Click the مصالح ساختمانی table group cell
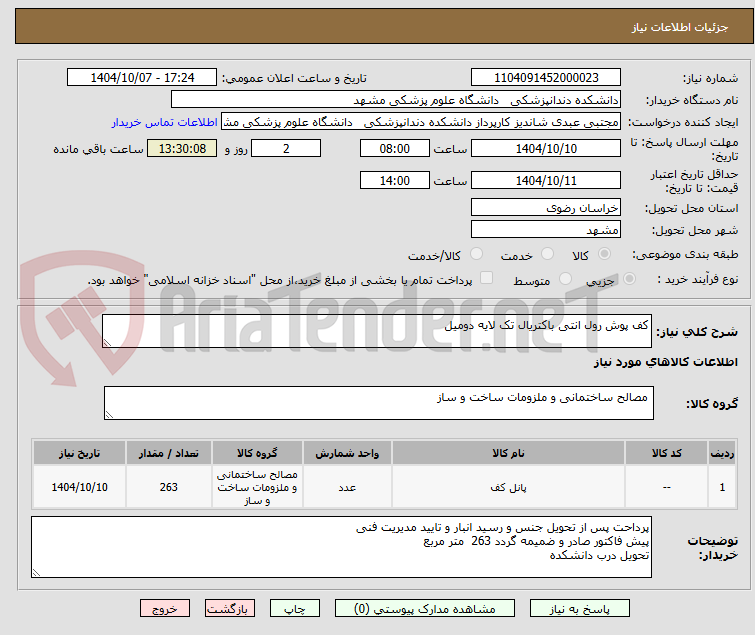 [x=257, y=487]
